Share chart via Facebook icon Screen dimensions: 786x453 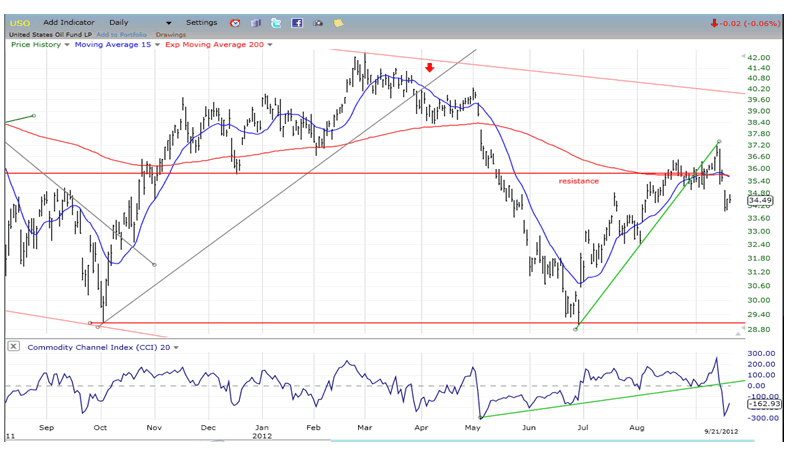[297, 22]
